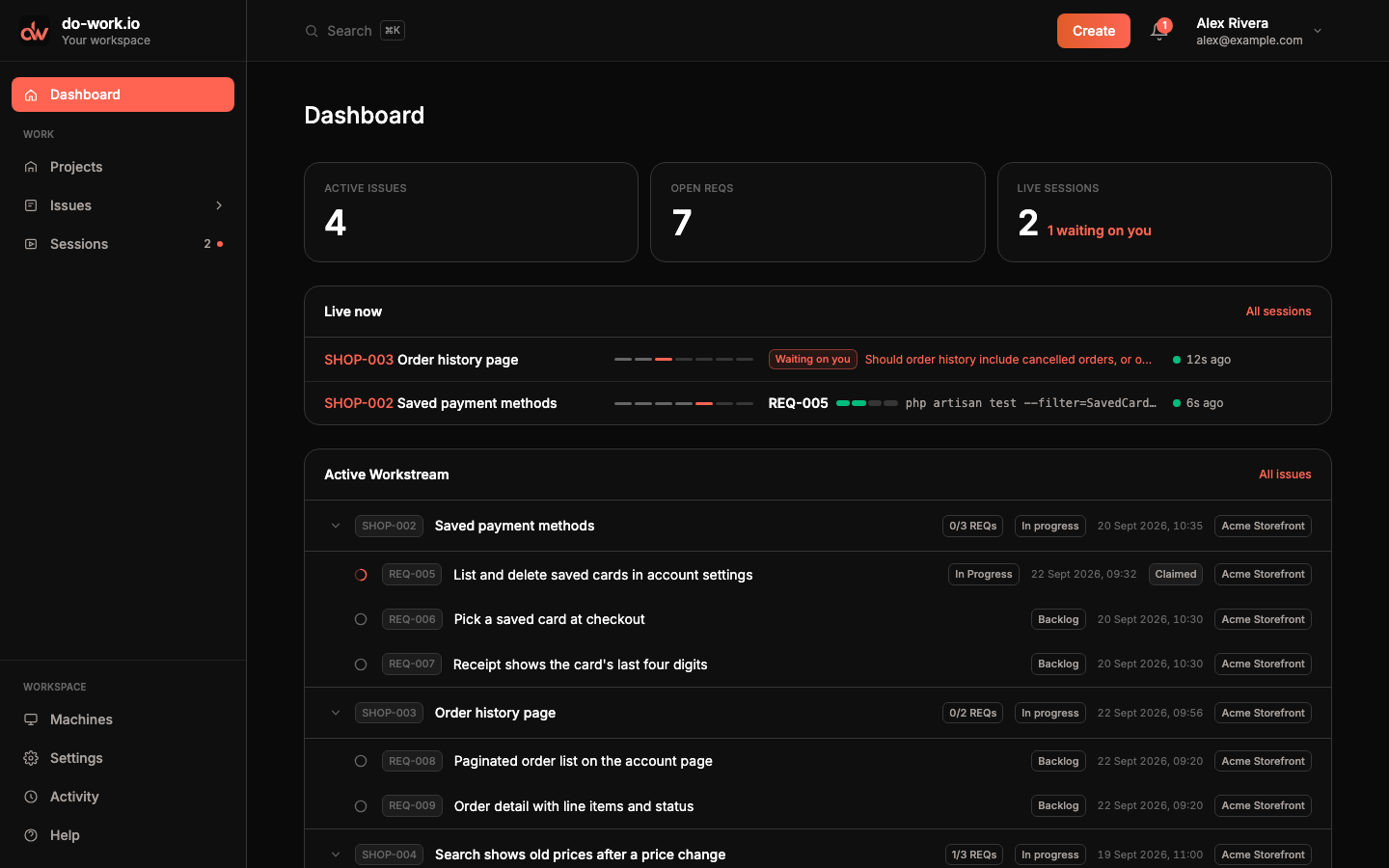Click the Machines monitor icon
1389x868 pixels.
(x=31, y=719)
